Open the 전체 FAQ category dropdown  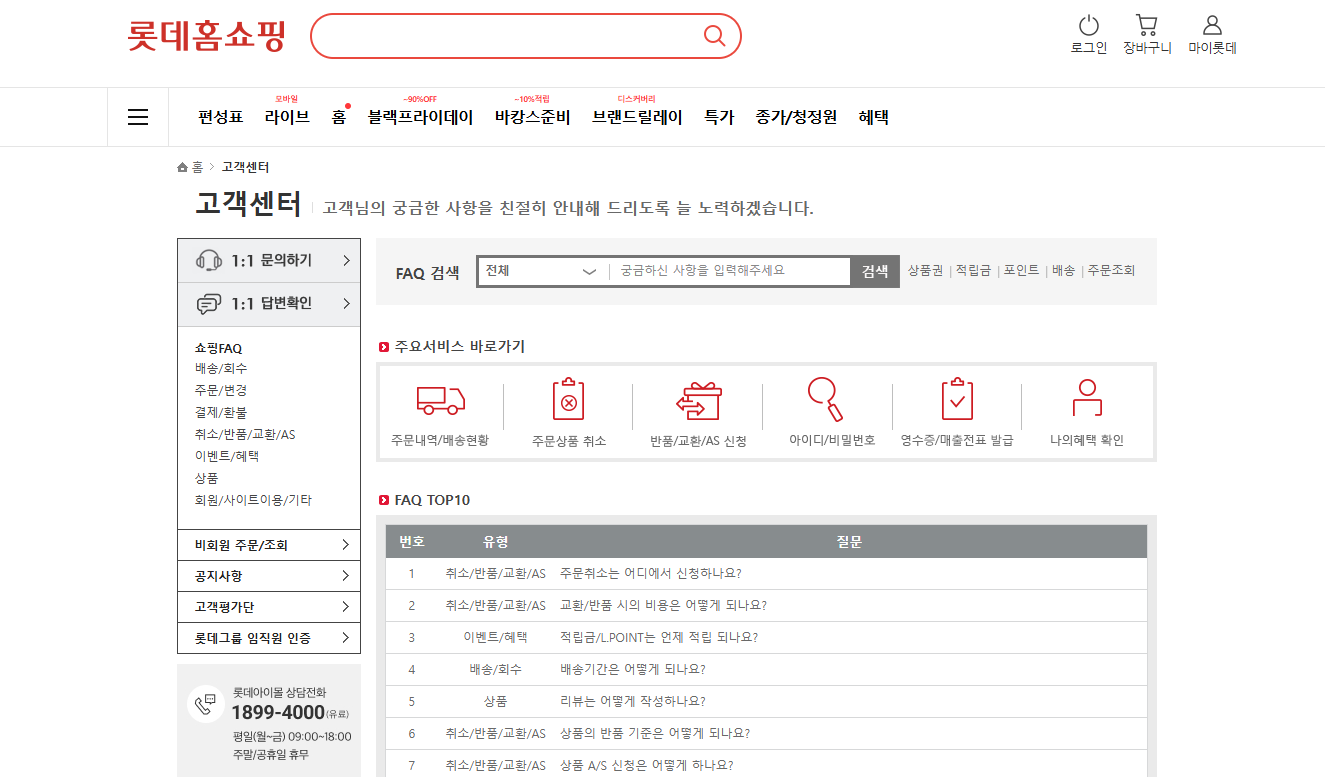click(x=542, y=270)
